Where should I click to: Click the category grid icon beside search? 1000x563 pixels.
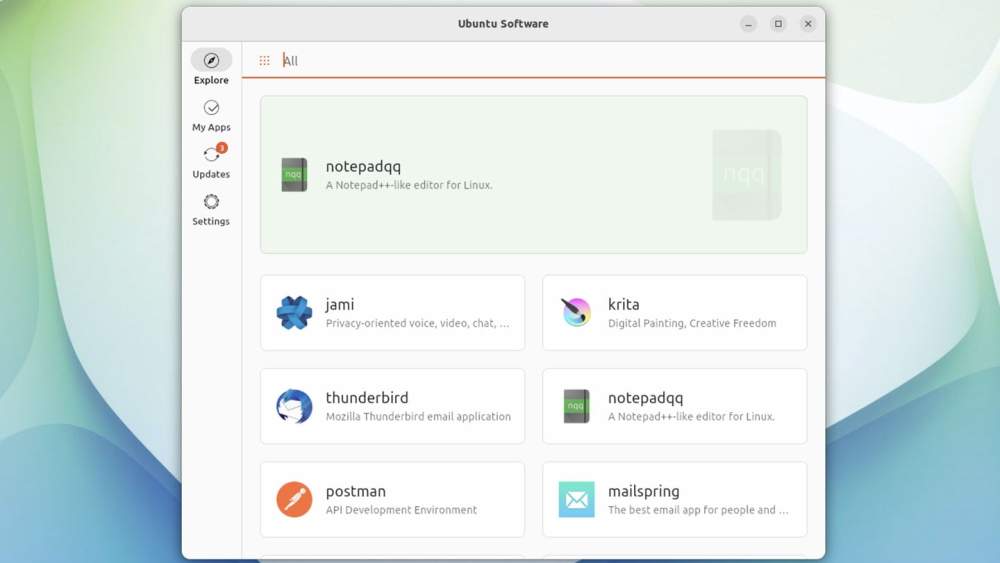pyautogui.click(x=265, y=61)
